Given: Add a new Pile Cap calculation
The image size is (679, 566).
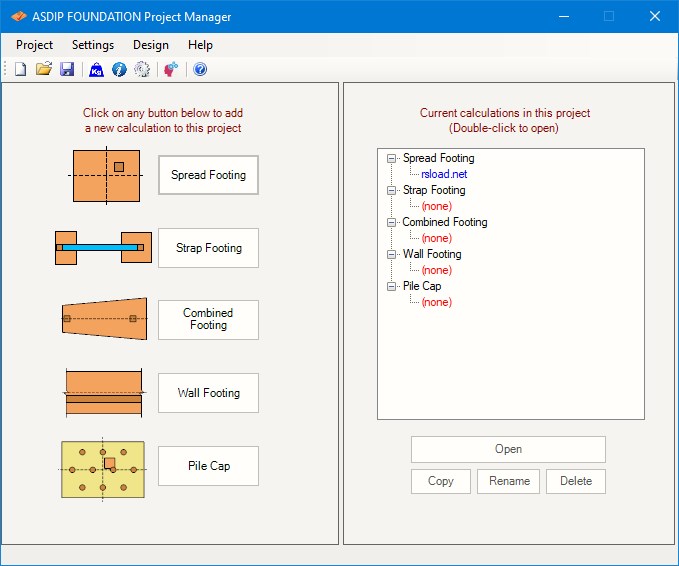Looking at the screenshot, I should [x=208, y=466].
